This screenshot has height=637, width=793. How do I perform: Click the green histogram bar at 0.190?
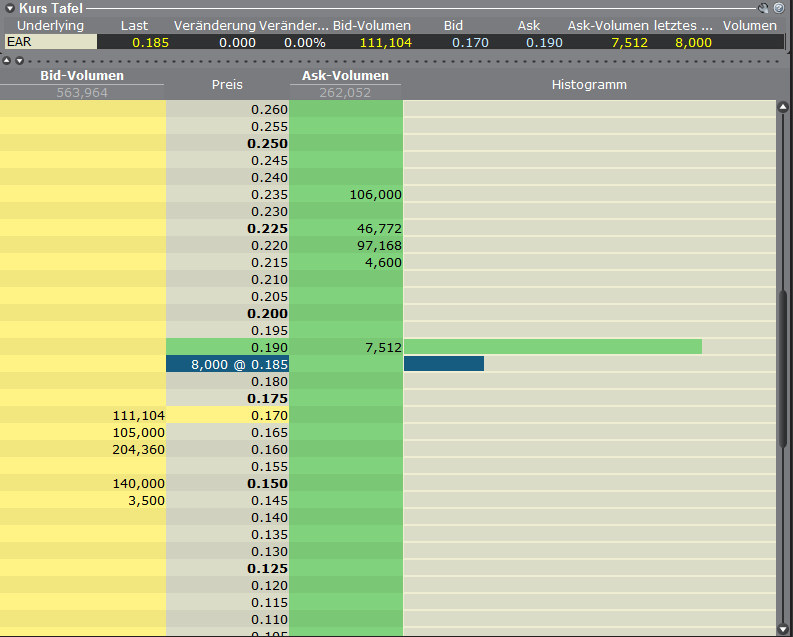pos(552,347)
